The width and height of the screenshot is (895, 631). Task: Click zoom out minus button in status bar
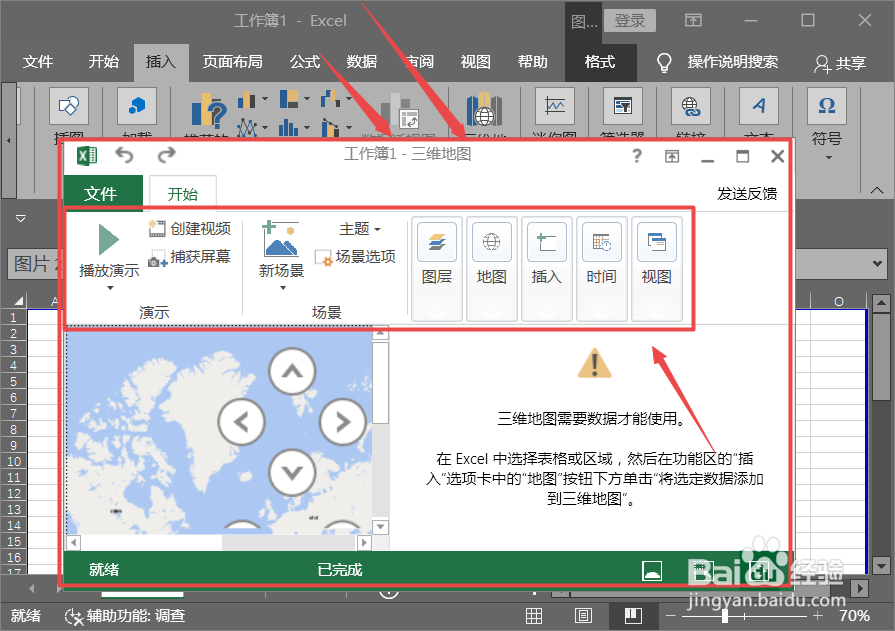pyautogui.click(x=670, y=616)
